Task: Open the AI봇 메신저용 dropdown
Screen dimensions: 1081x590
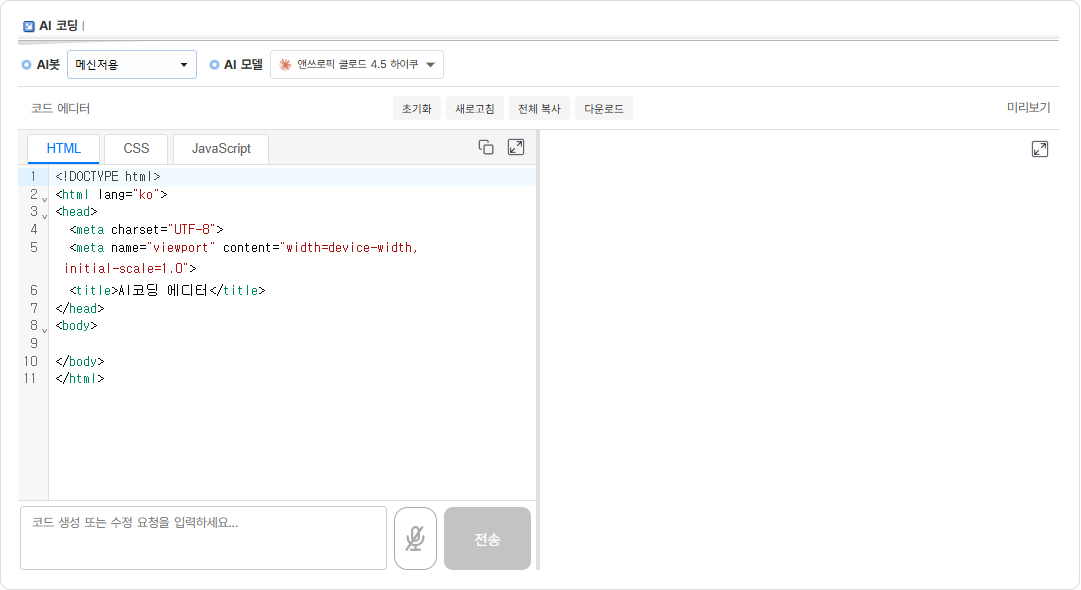Action: click(x=131, y=65)
